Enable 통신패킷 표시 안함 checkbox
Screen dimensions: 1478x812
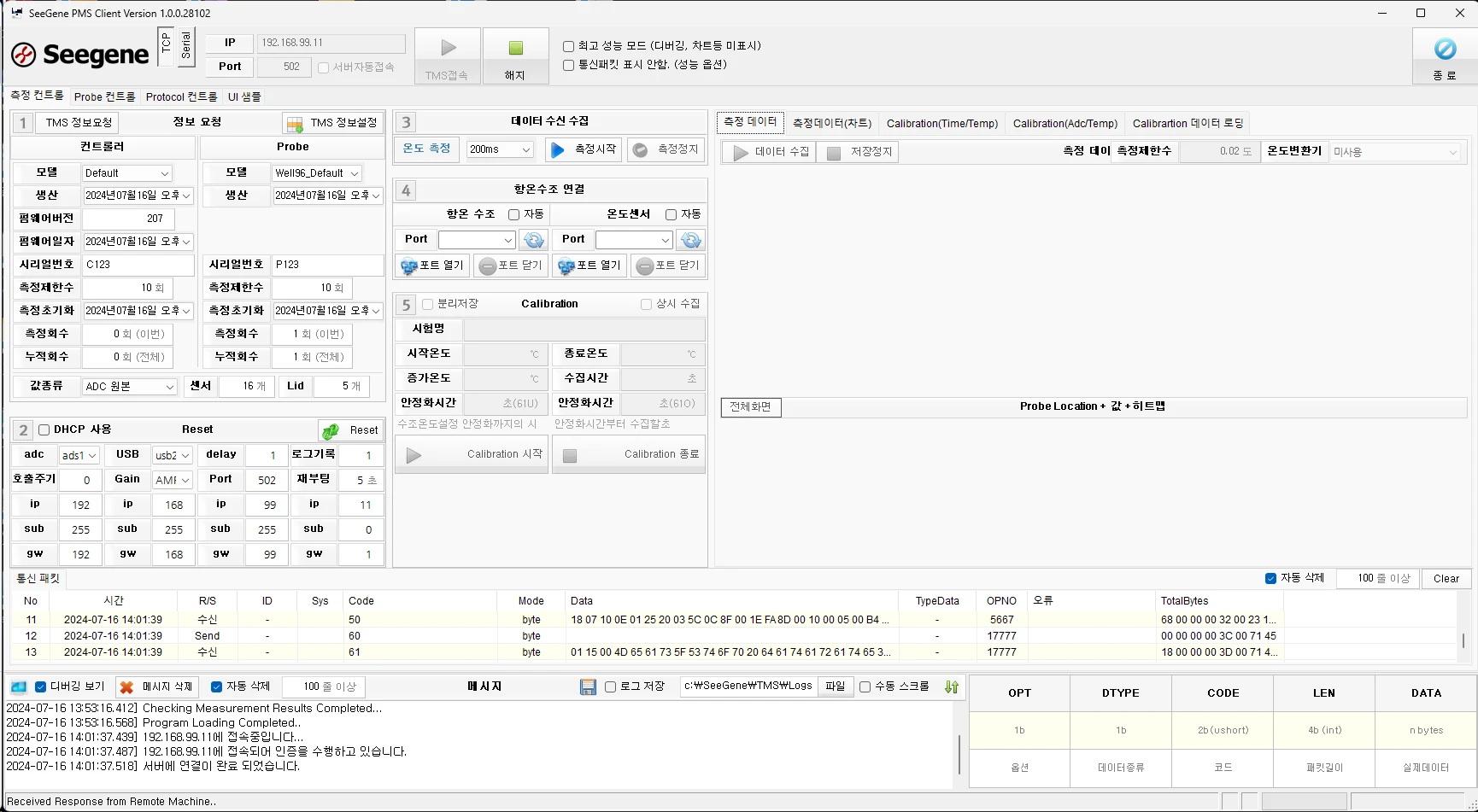coord(568,65)
